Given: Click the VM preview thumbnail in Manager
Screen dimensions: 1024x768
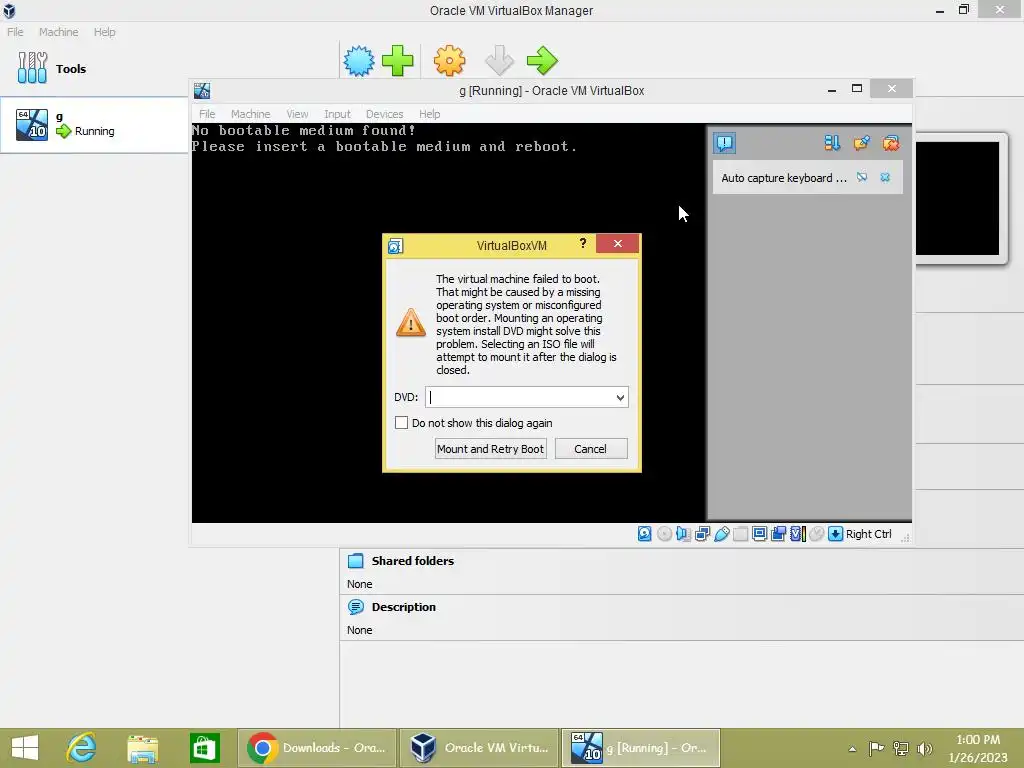Looking at the screenshot, I should [957, 199].
